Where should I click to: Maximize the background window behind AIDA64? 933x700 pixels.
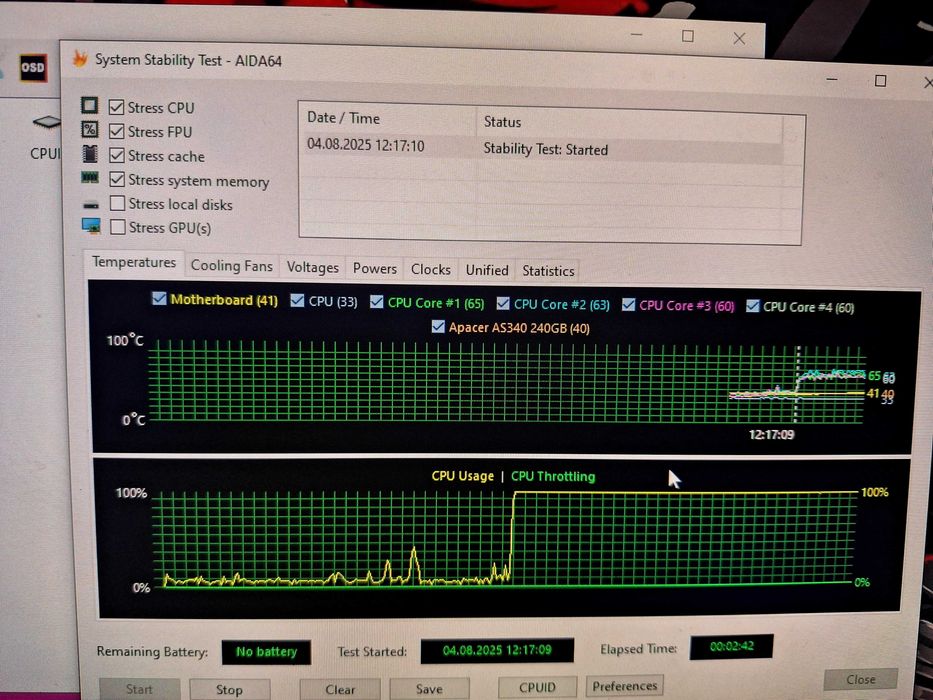pos(687,36)
